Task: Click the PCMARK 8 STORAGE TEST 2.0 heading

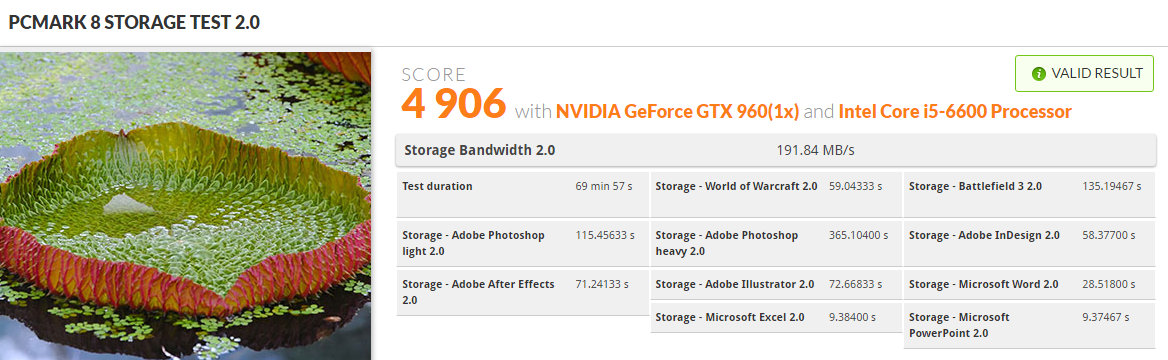Action: [134, 22]
